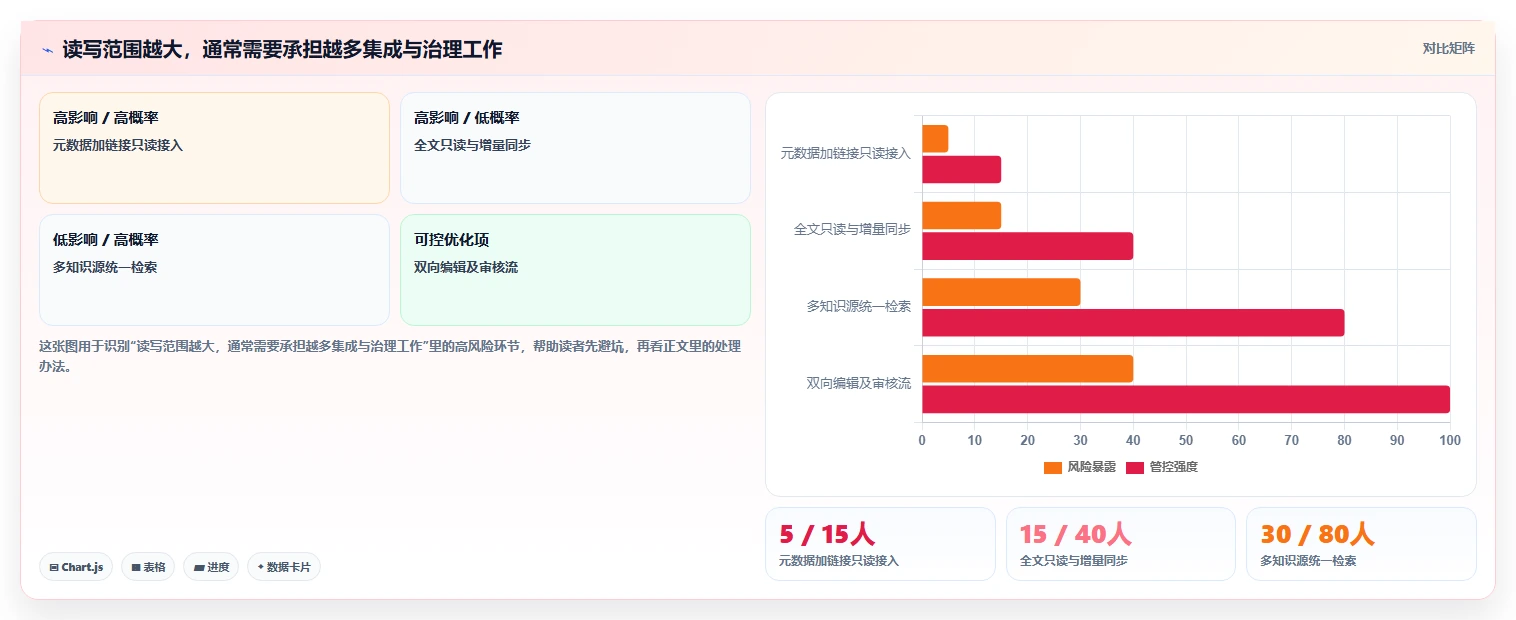Image resolution: width=1516 pixels, height=620 pixels.
Task: Click the red bar for 元数据加链接只读接入
Action: 961,170
